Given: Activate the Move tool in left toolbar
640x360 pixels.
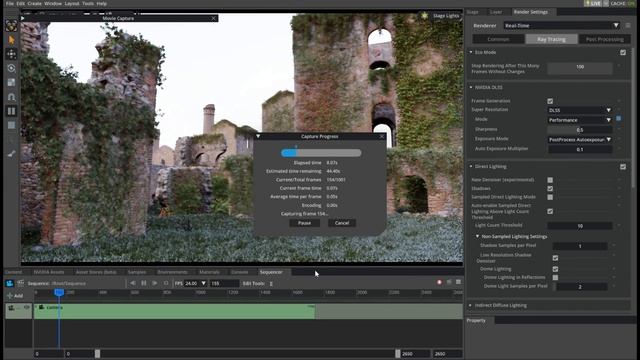Looking at the screenshot, I should point(11,54).
